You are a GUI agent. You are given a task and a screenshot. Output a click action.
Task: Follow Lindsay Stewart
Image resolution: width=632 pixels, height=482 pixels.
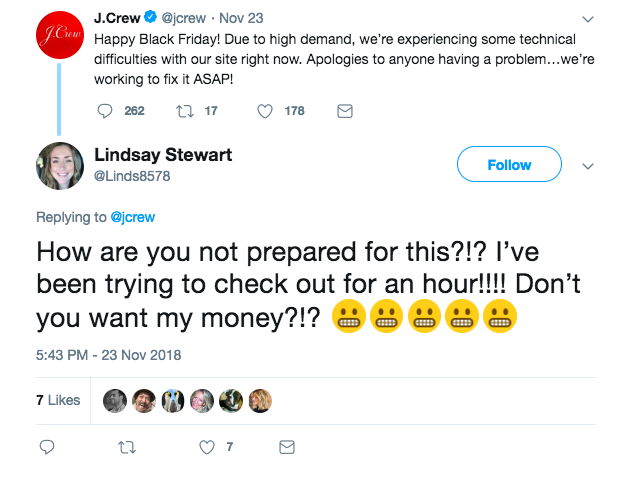(509, 164)
